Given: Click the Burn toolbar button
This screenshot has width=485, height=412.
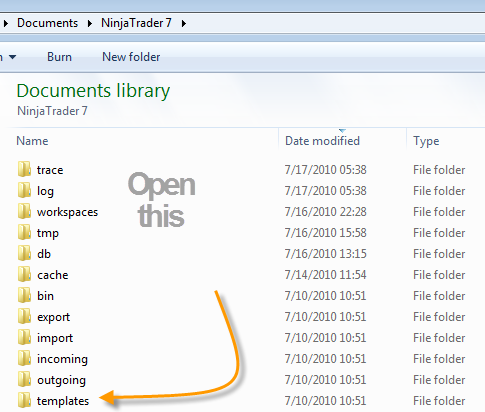Looking at the screenshot, I should tap(59, 57).
